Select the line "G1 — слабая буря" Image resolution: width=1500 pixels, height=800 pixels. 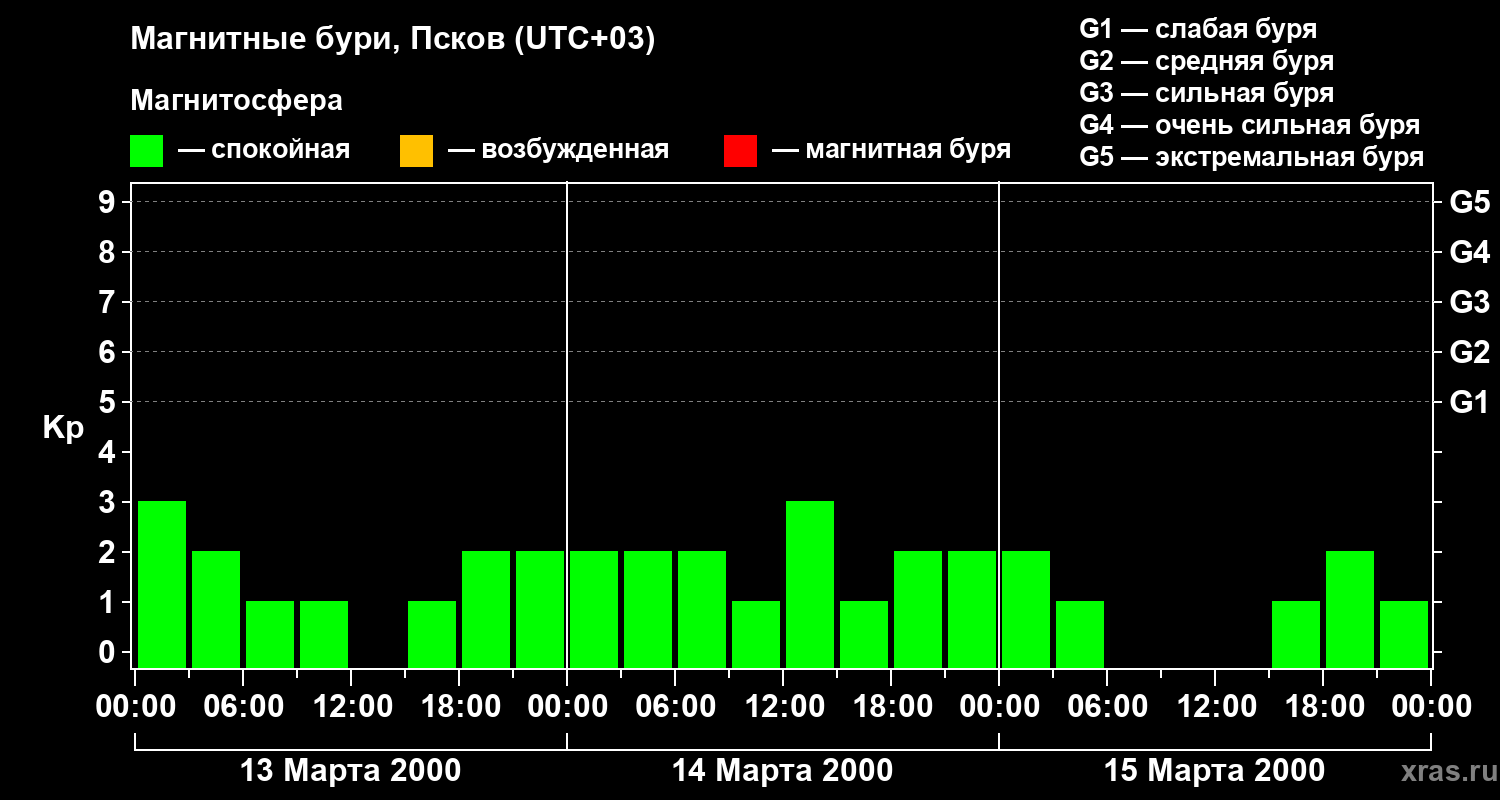pos(1198,29)
